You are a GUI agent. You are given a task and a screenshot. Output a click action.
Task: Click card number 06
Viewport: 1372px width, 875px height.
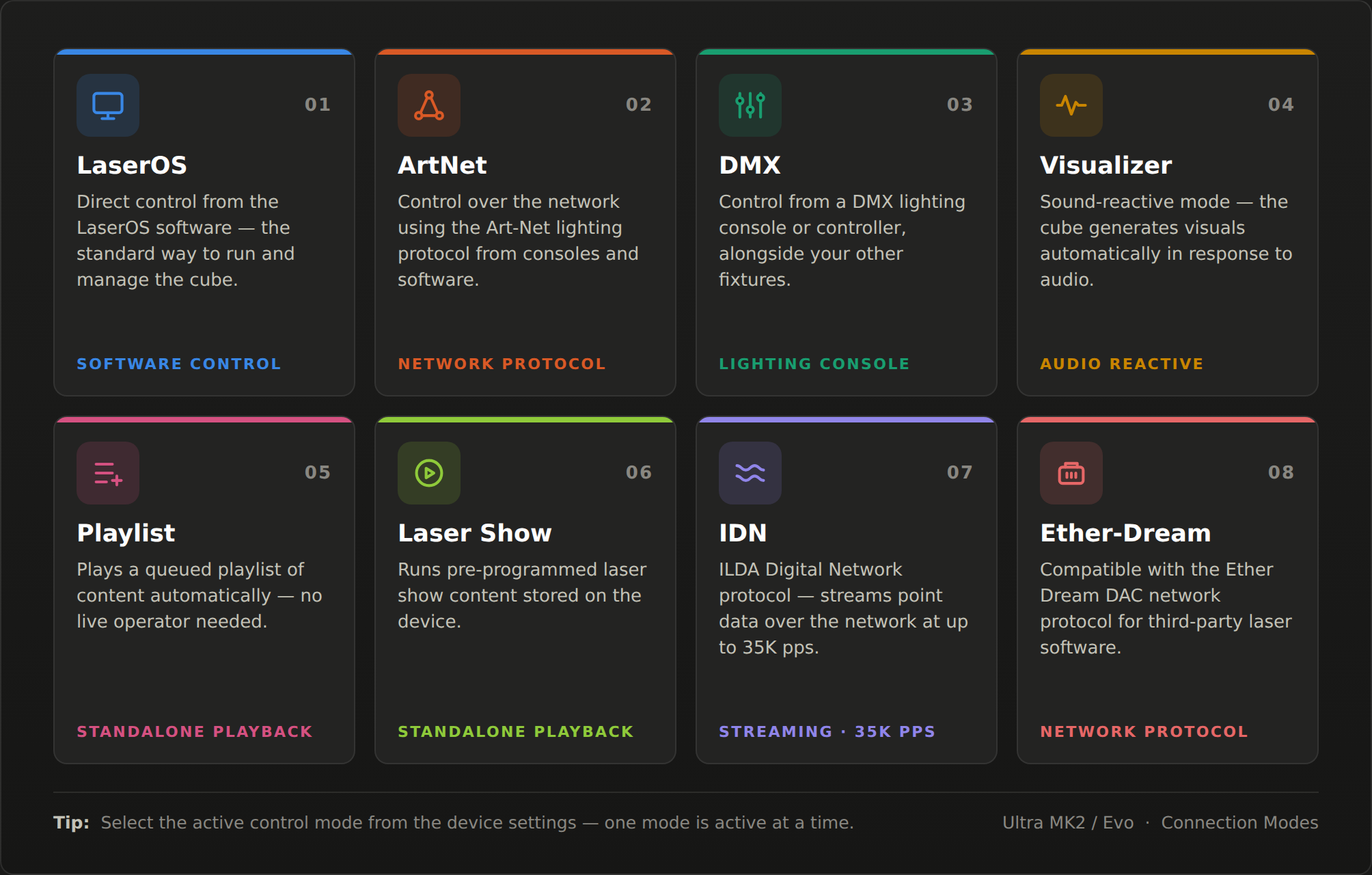click(639, 472)
